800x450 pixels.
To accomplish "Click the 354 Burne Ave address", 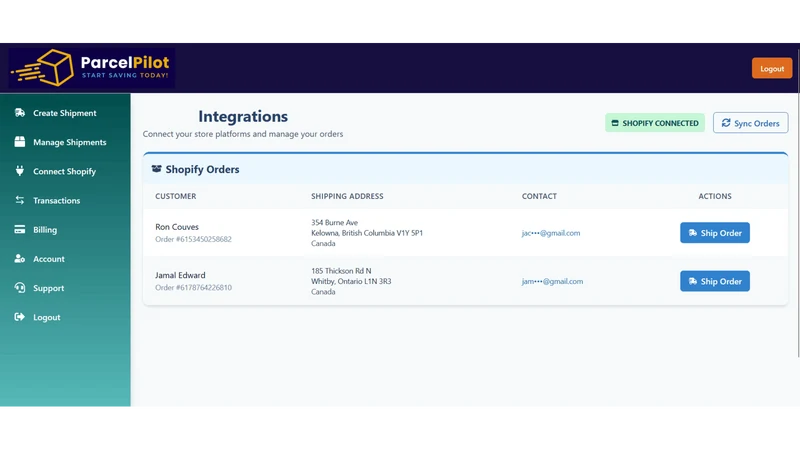I will coord(335,222).
